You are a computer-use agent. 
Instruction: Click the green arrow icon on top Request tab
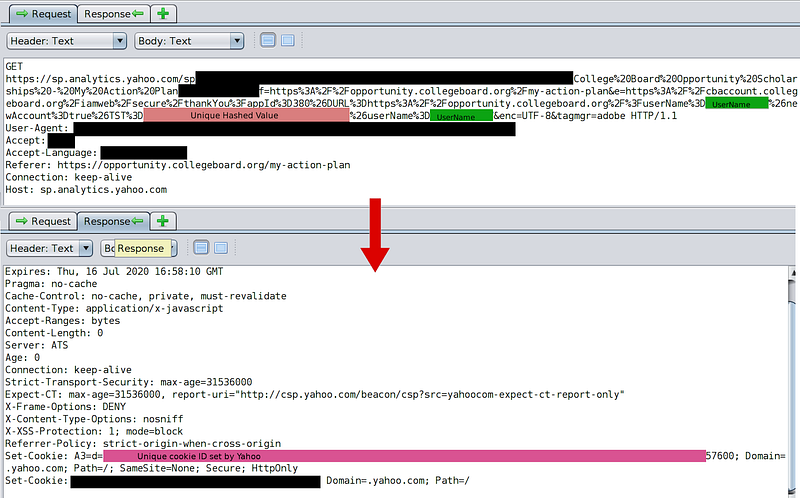tap(22, 14)
